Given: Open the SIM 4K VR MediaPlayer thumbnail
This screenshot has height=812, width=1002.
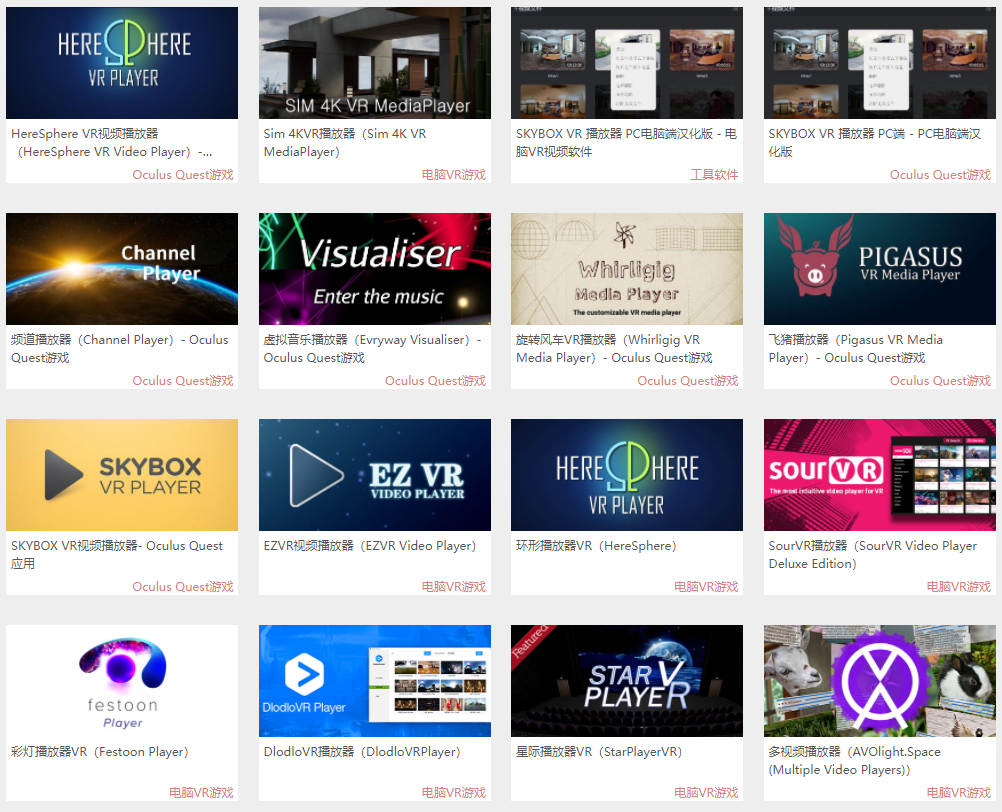Looking at the screenshot, I should 374,63.
